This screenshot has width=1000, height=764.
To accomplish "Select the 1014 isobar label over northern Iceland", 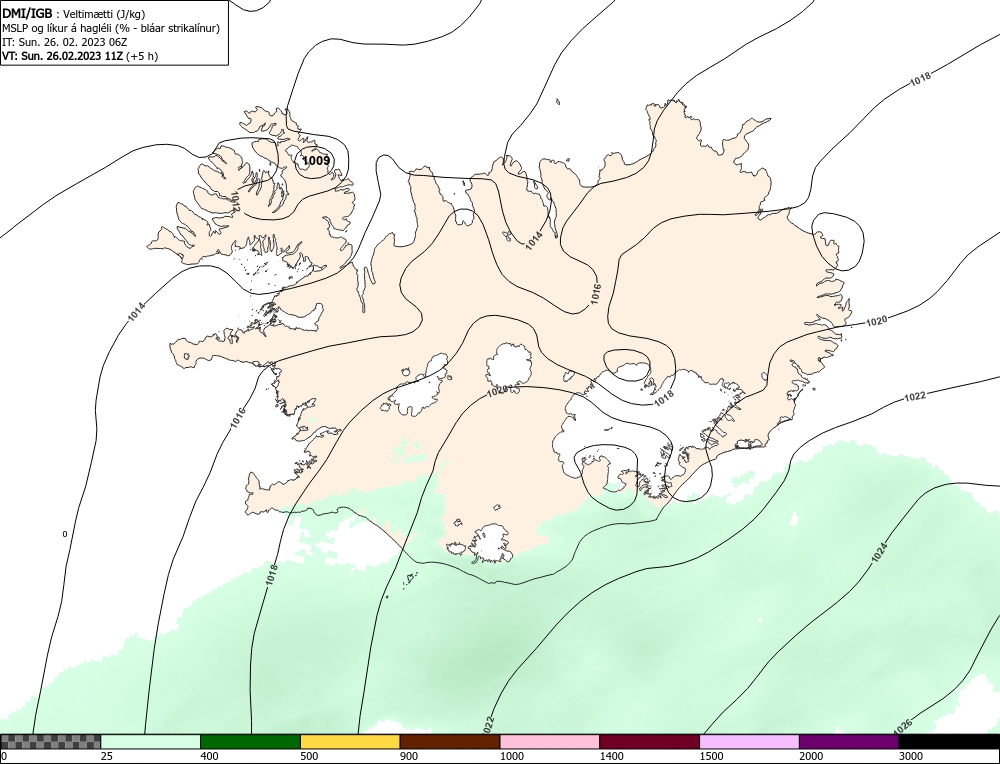I will coord(534,240).
